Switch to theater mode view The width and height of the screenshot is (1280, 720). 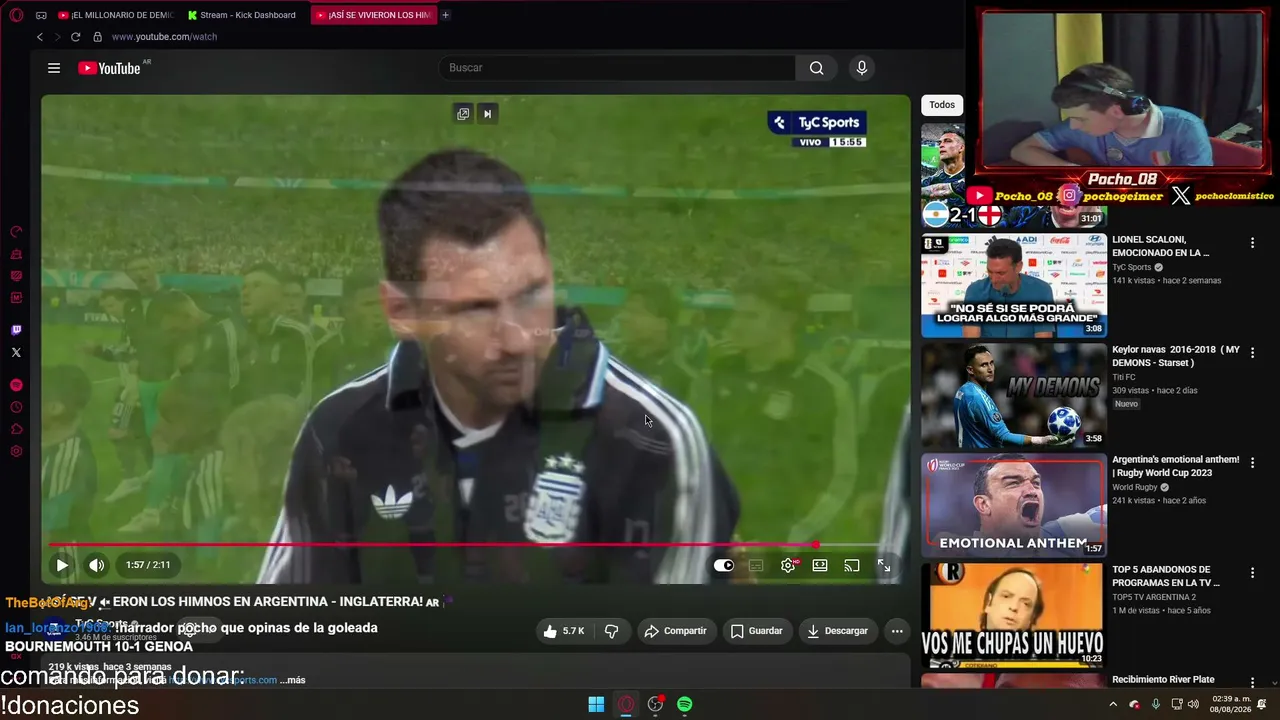tap(820, 565)
